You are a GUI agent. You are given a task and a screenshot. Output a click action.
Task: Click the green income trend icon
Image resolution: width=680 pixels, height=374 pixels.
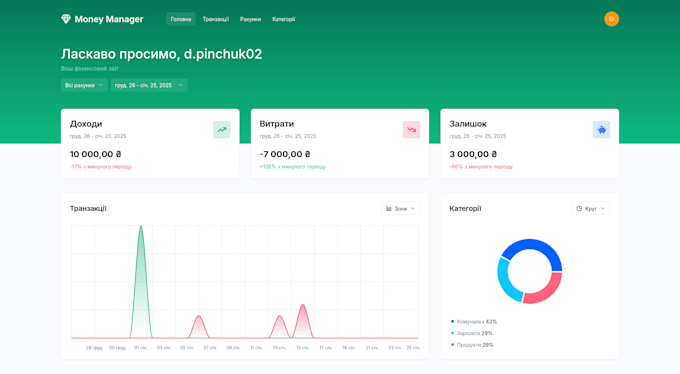coord(222,130)
